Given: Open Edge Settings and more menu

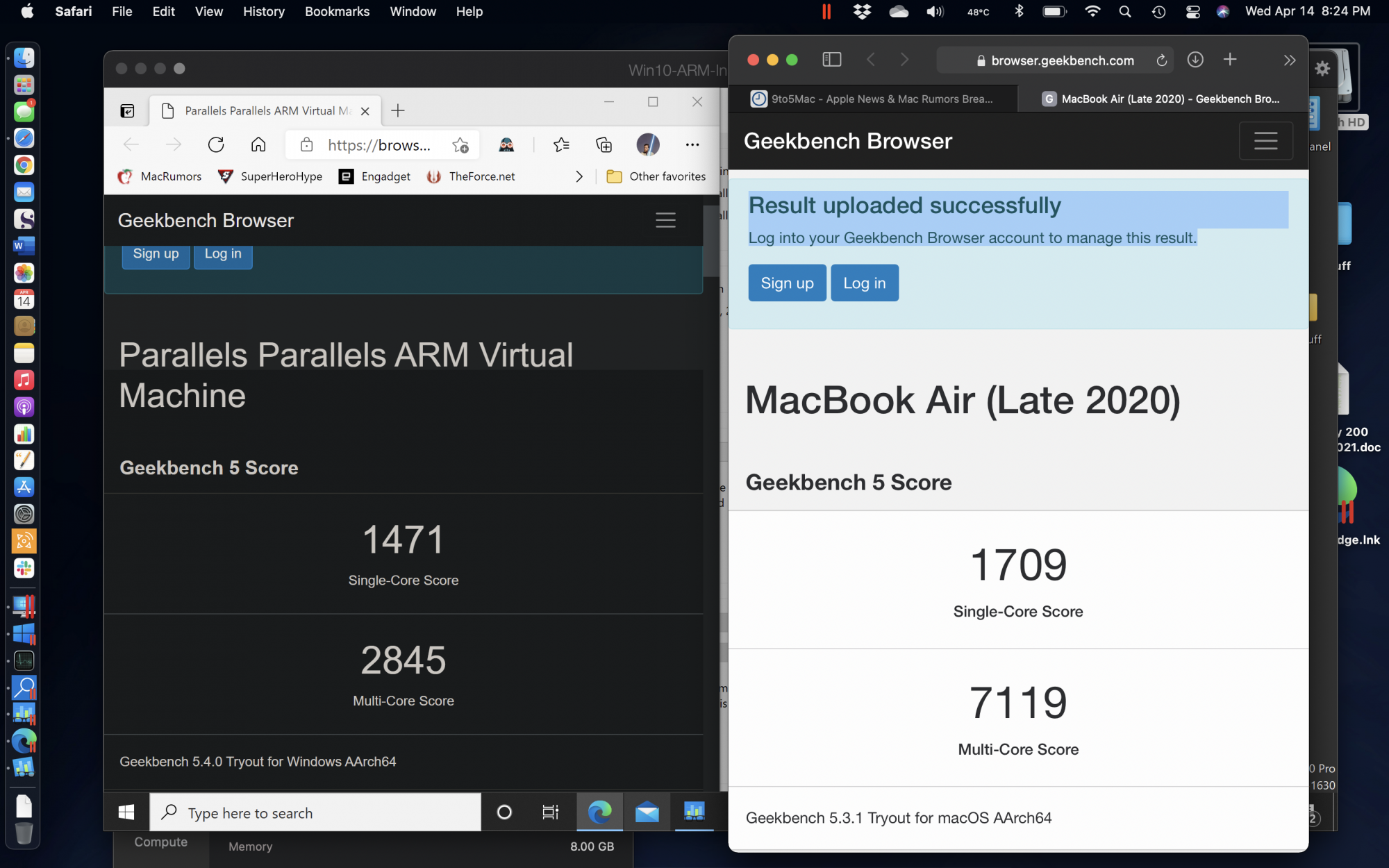Looking at the screenshot, I should (692, 144).
